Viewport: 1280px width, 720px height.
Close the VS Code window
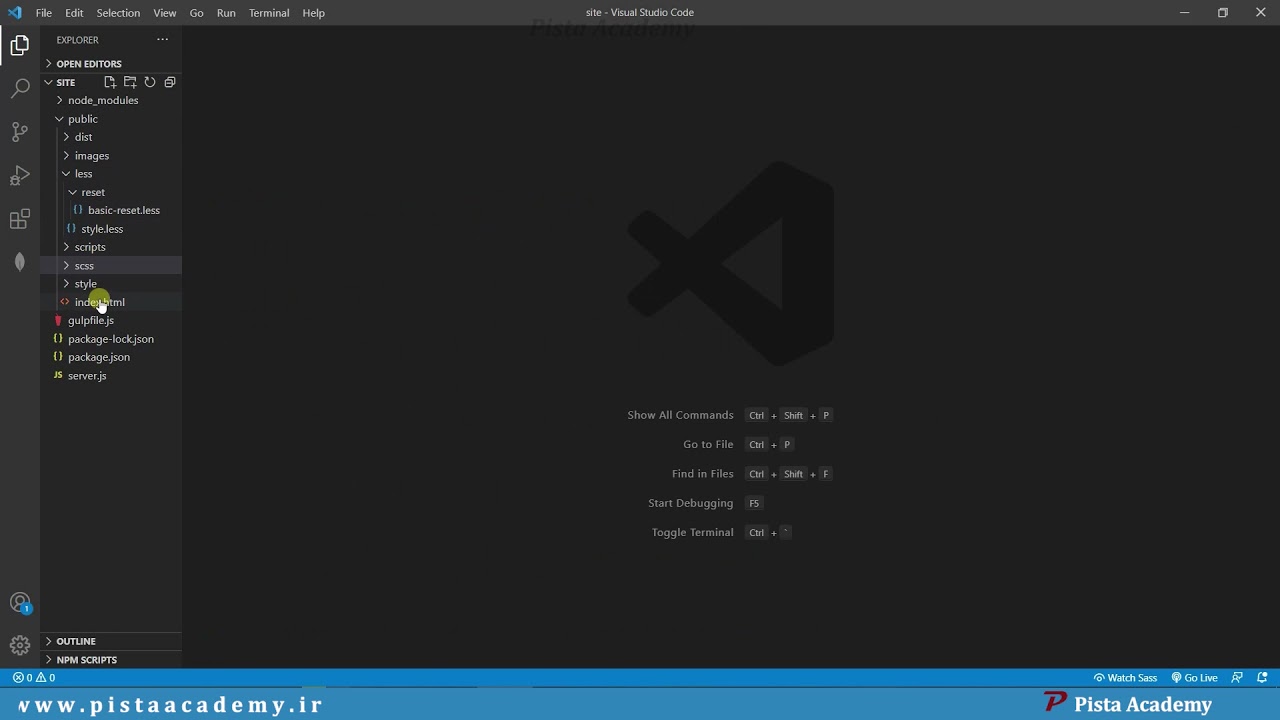pos(1260,13)
